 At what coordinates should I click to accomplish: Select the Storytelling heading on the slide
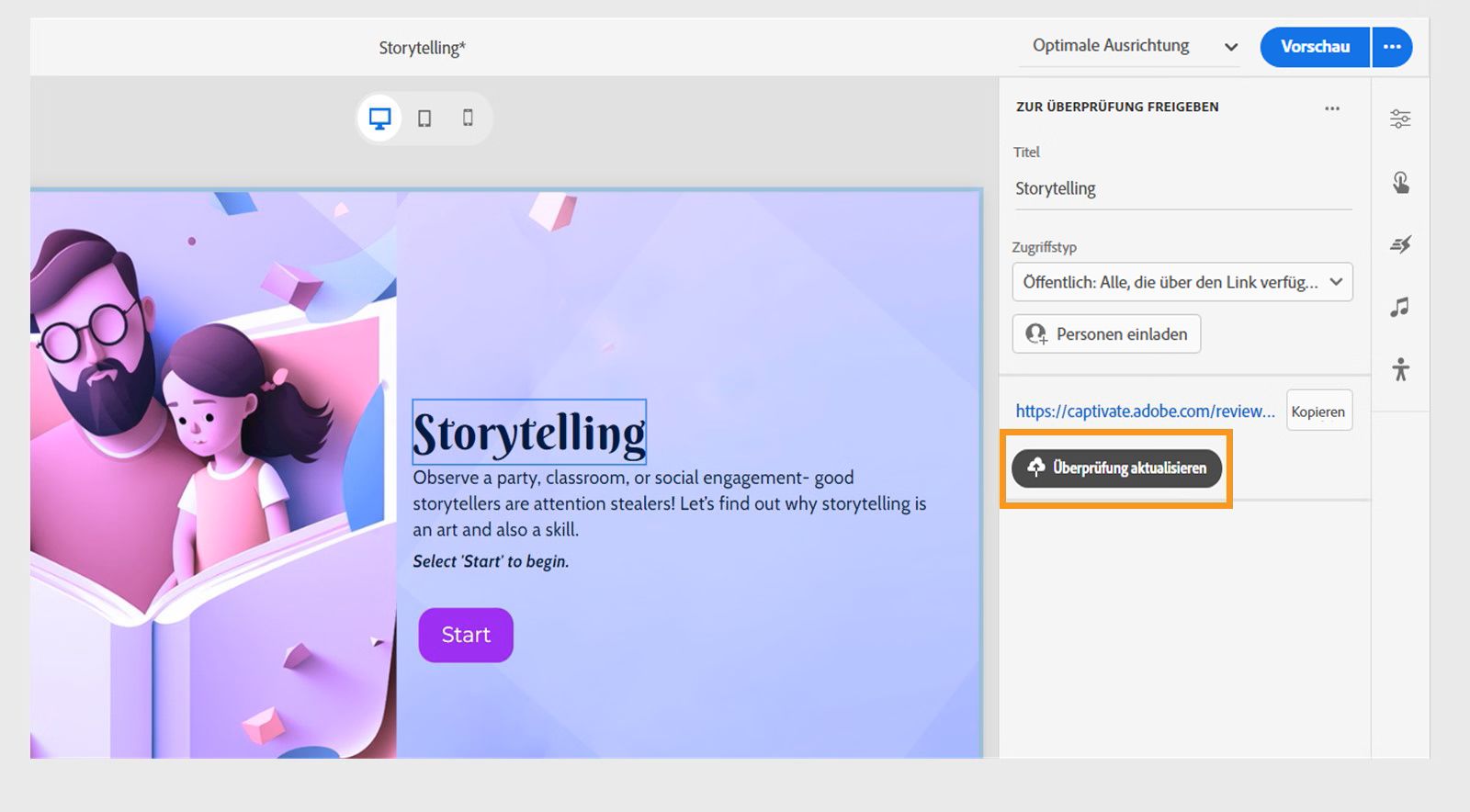point(529,432)
